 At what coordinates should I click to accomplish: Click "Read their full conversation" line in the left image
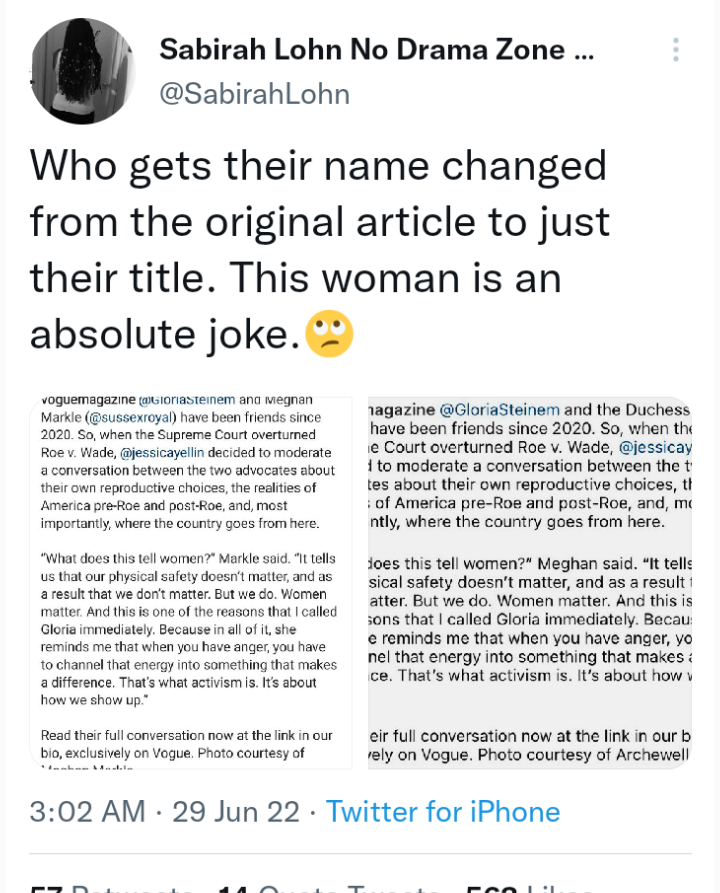pos(180,735)
